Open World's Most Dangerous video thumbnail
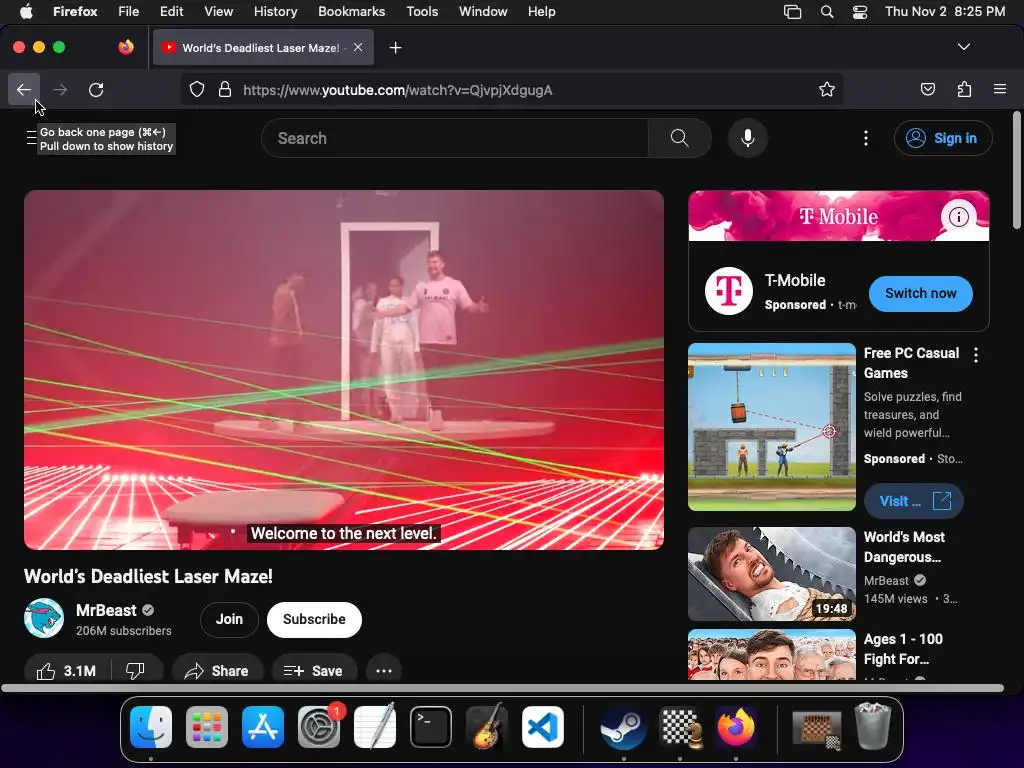 pyautogui.click(x=772, y=573)
